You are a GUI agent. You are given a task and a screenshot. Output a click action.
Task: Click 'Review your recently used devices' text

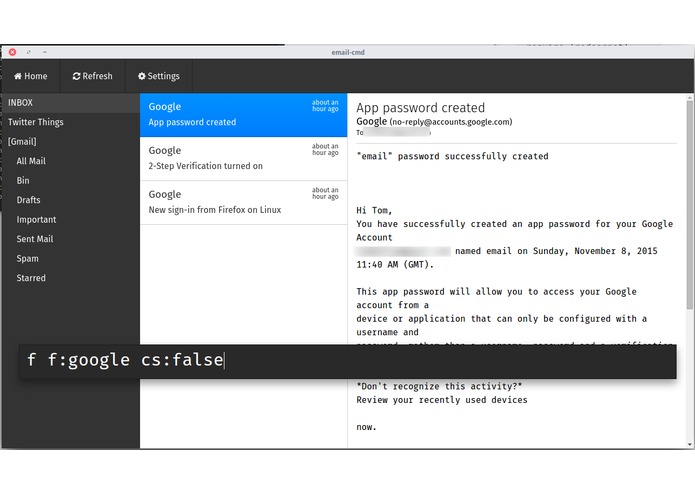click(442, 400)
